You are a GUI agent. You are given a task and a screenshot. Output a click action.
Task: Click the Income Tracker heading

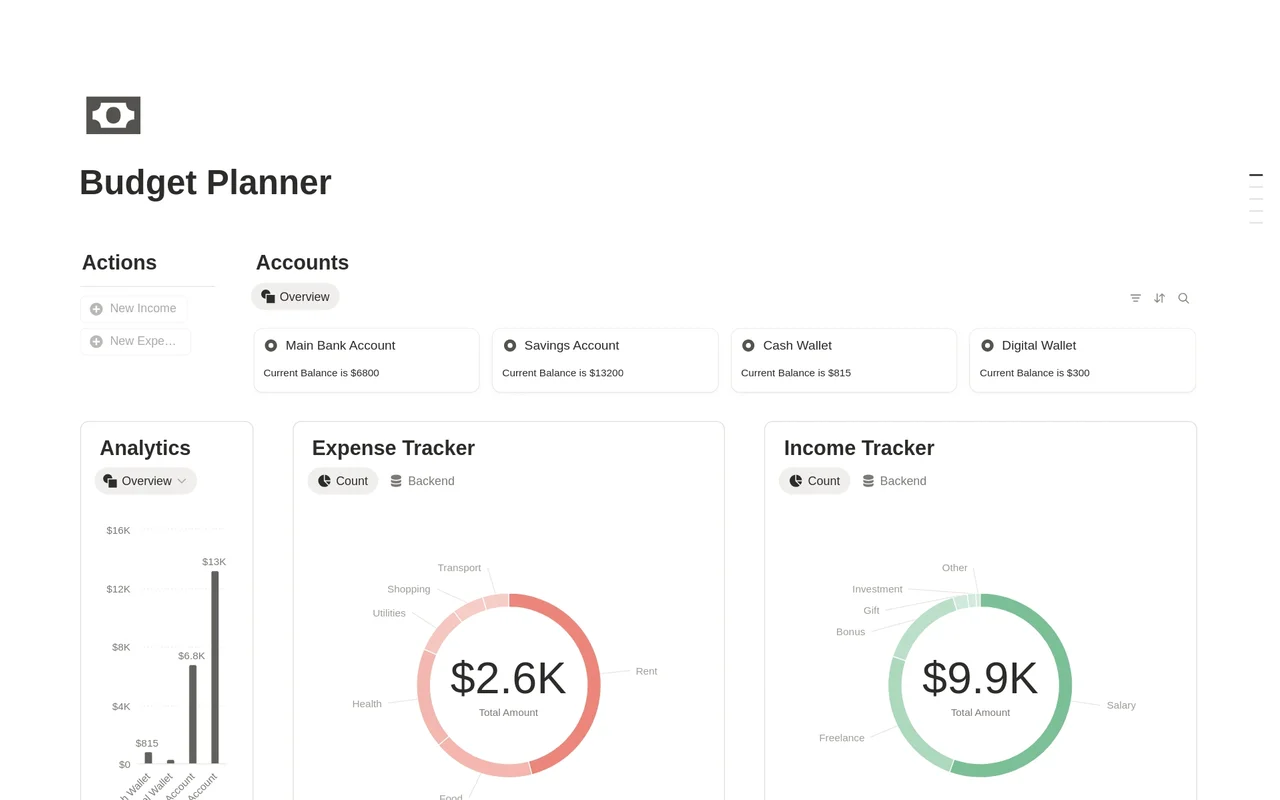coord(859,448)
